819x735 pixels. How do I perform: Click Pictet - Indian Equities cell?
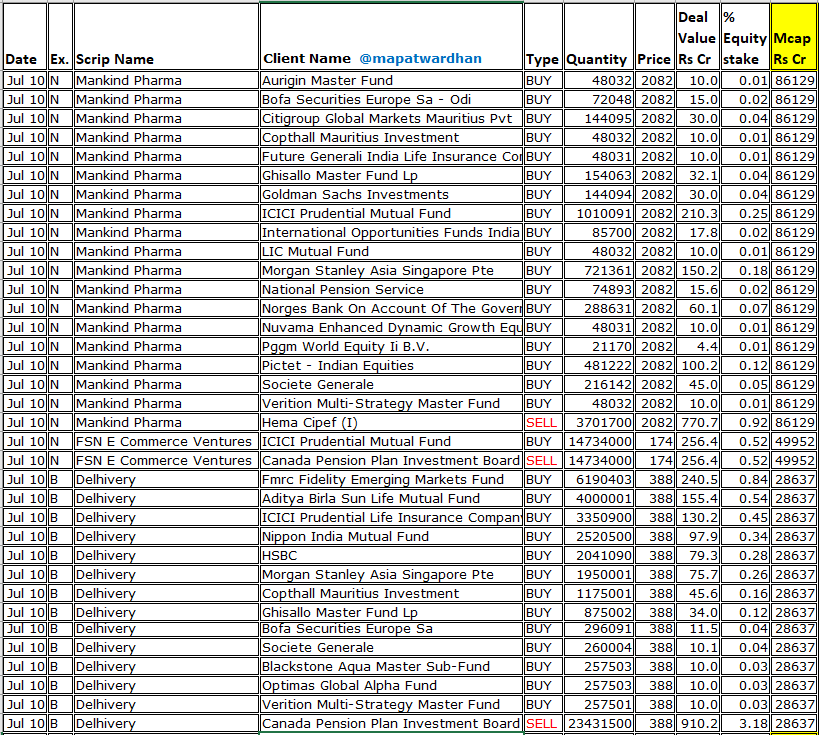point(391,365)
